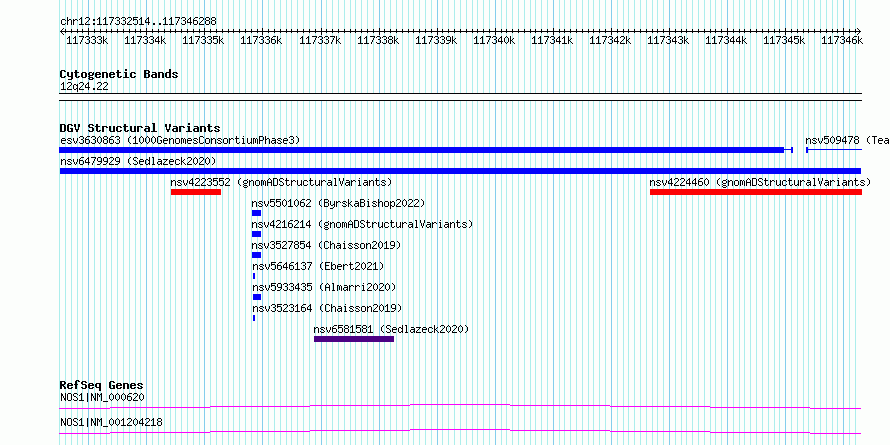Viewport: 890px width, 445px height.
Task: Select nsv5933435 Almarri2020 label
Action: pos(324,288)
